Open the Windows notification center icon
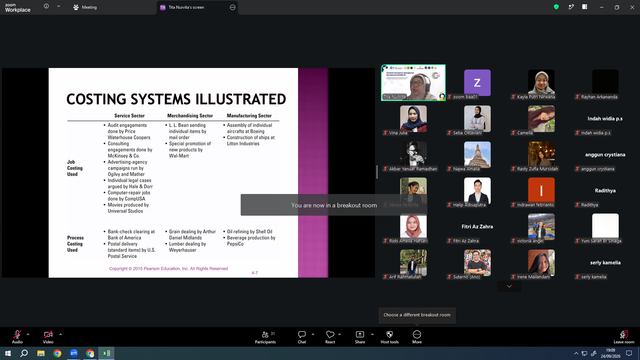Screen dimensions: 640x360 click(x=629, y=353)
